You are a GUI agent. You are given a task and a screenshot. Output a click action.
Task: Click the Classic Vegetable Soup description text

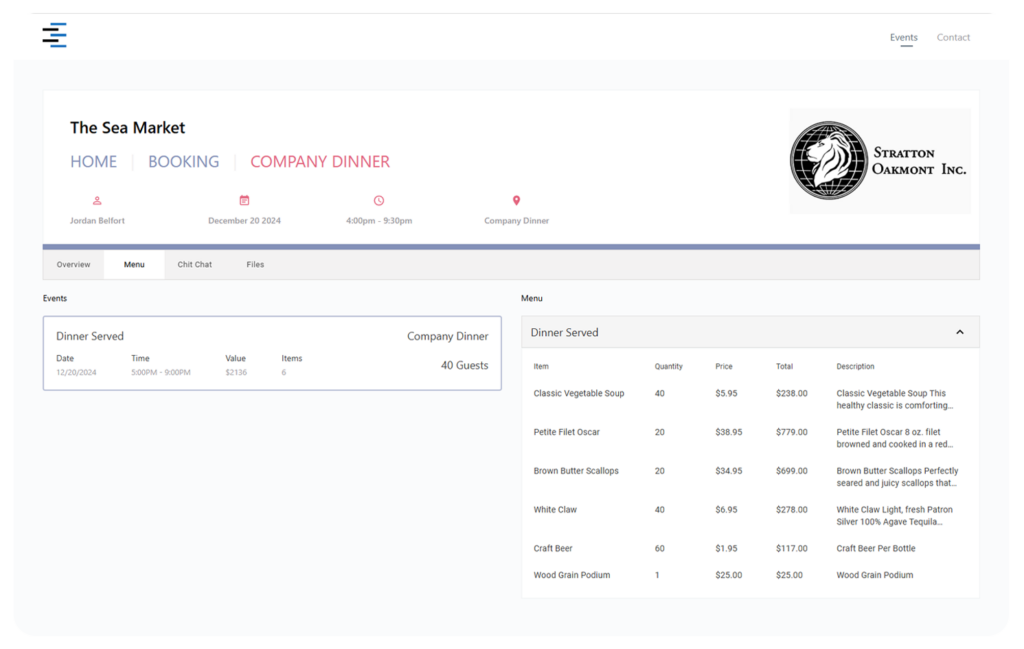pos(895,399)
